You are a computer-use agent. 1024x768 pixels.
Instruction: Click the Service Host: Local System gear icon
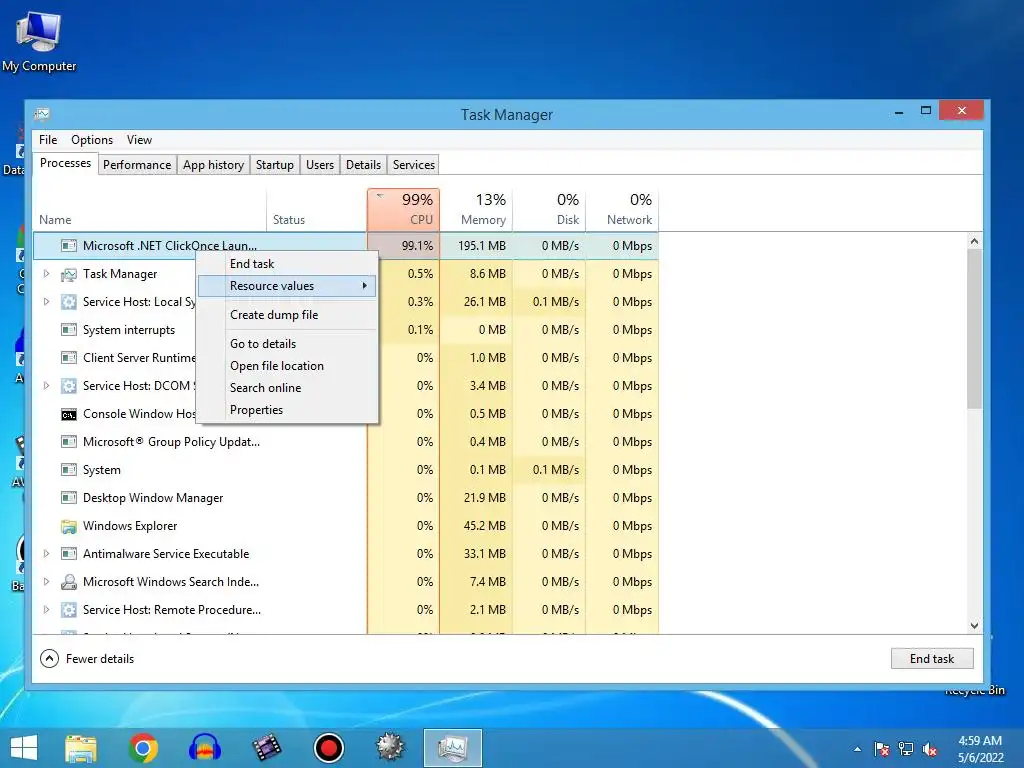69,302
